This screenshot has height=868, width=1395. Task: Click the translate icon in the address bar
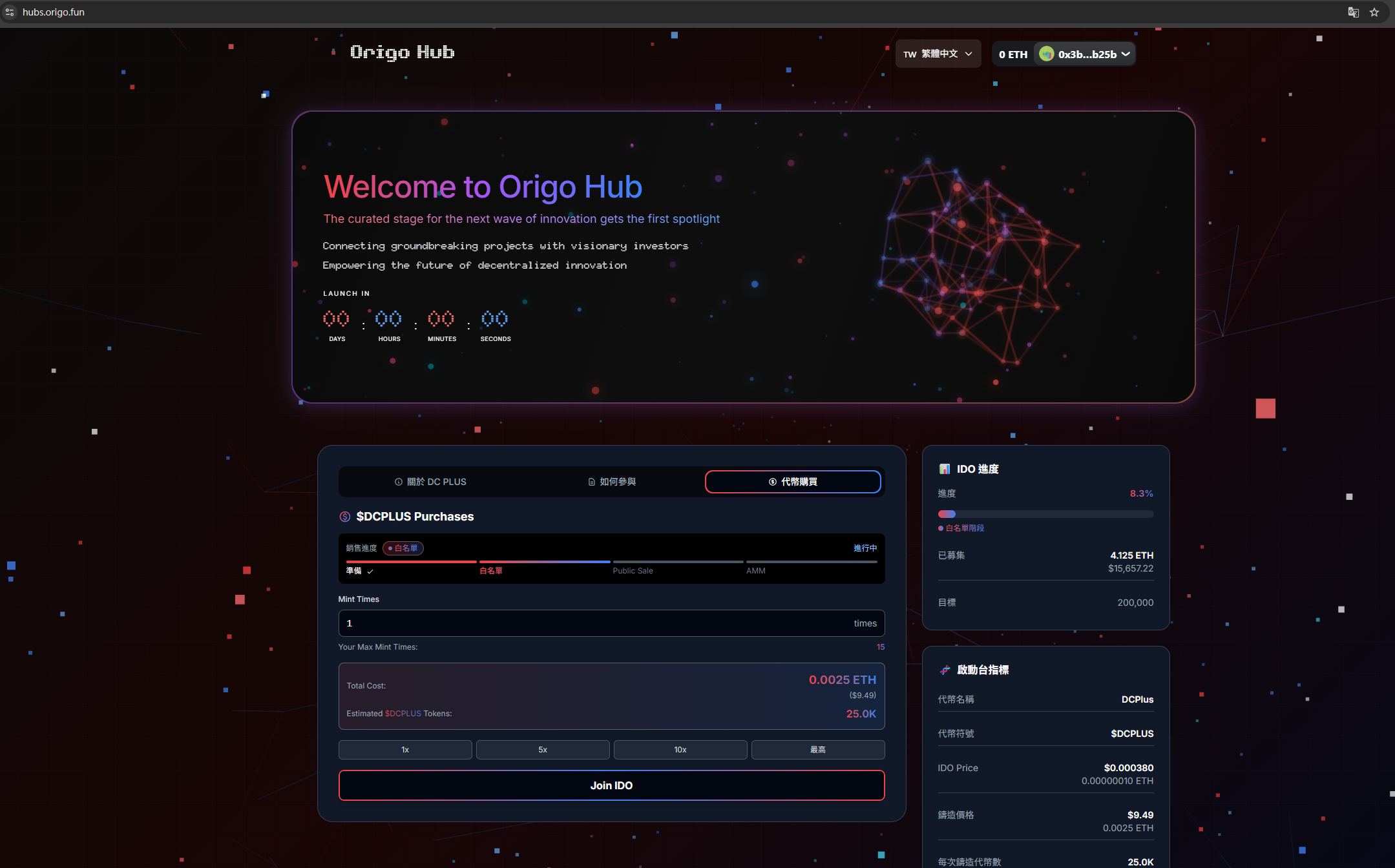tap(1352, 12)
